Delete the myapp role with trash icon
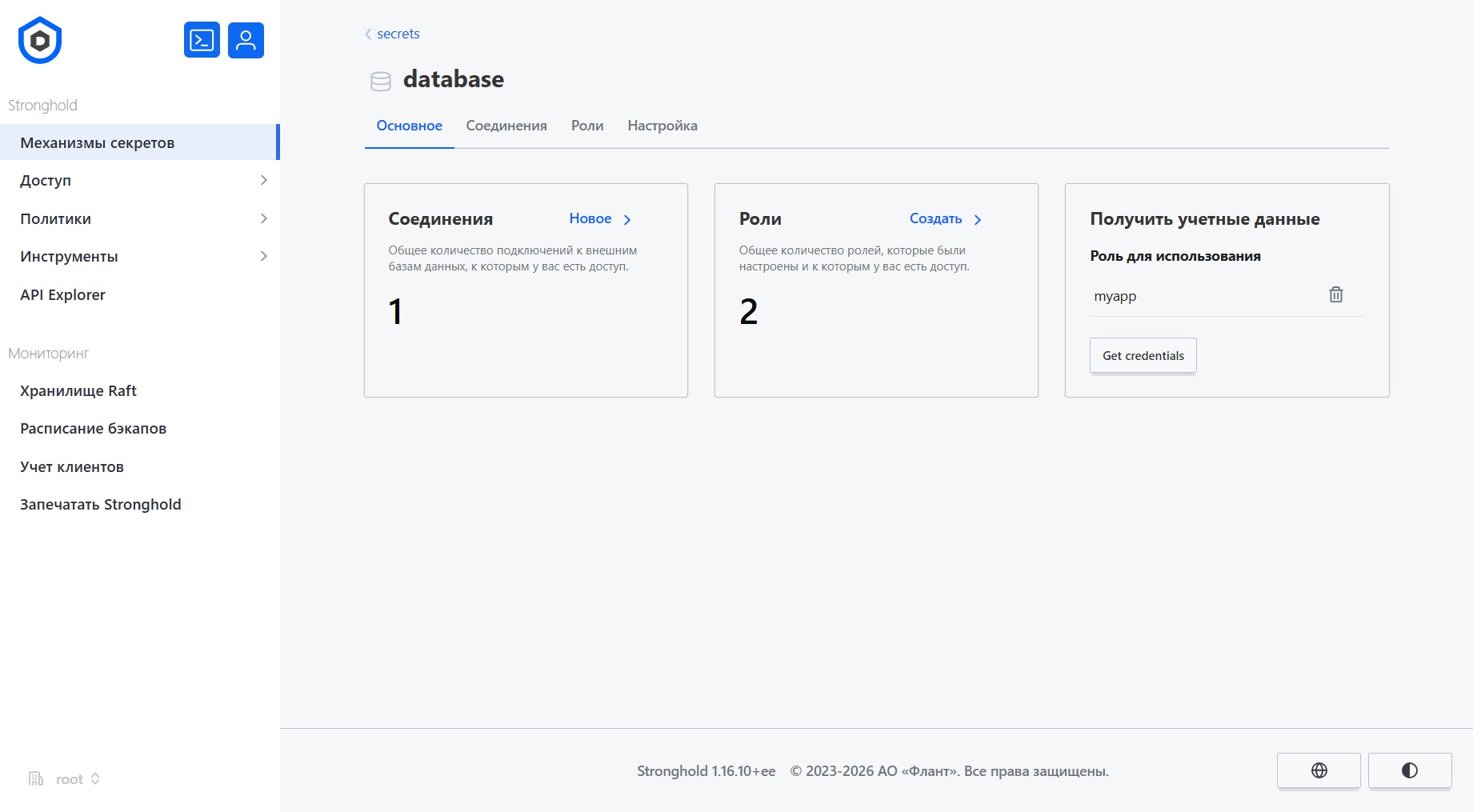This screenshot has height=812, width=1473. pos(1335,295)
